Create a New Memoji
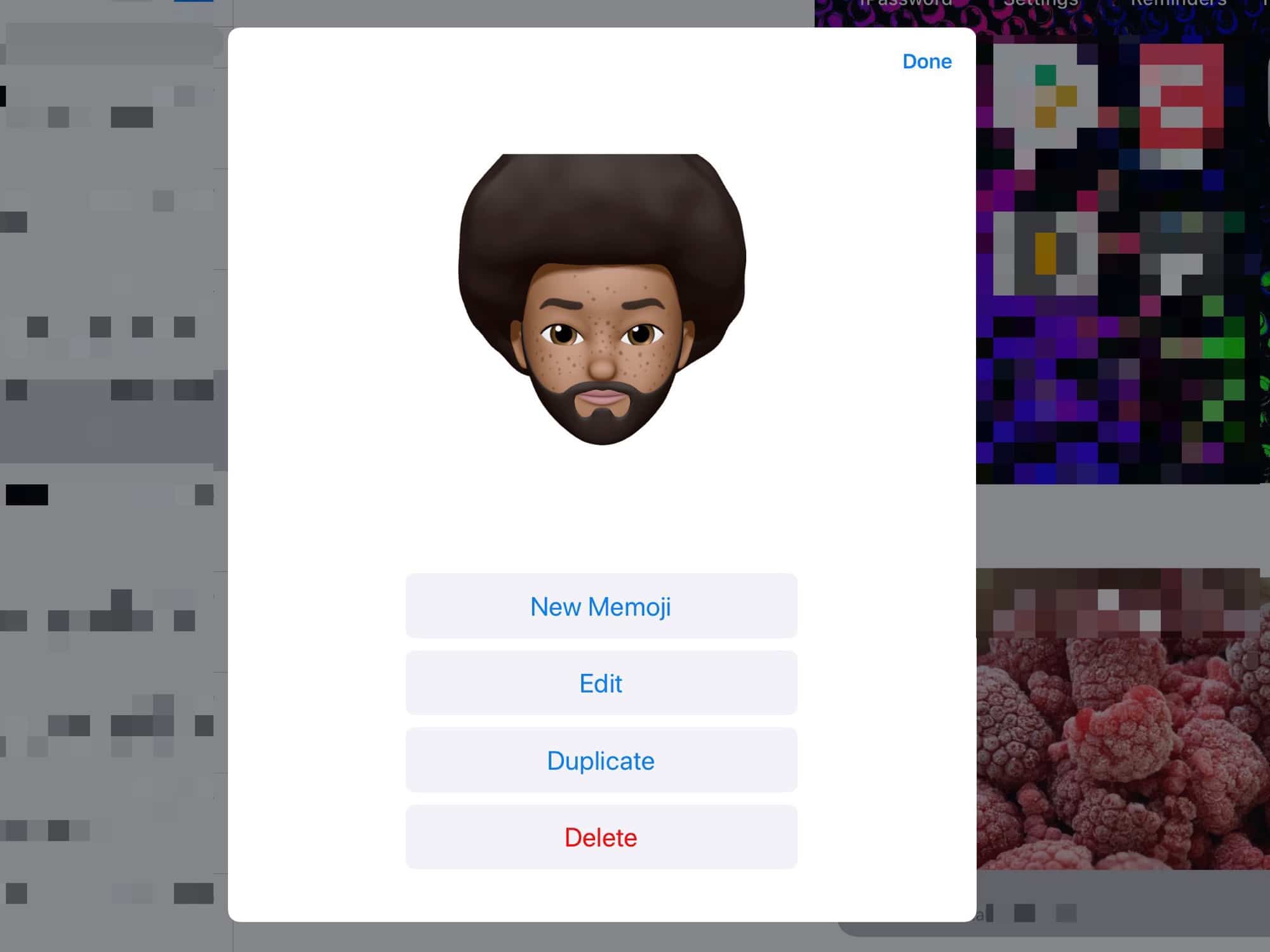This screenshot has height=952, width=1270. pyautogui.click(x=601, y=606)
